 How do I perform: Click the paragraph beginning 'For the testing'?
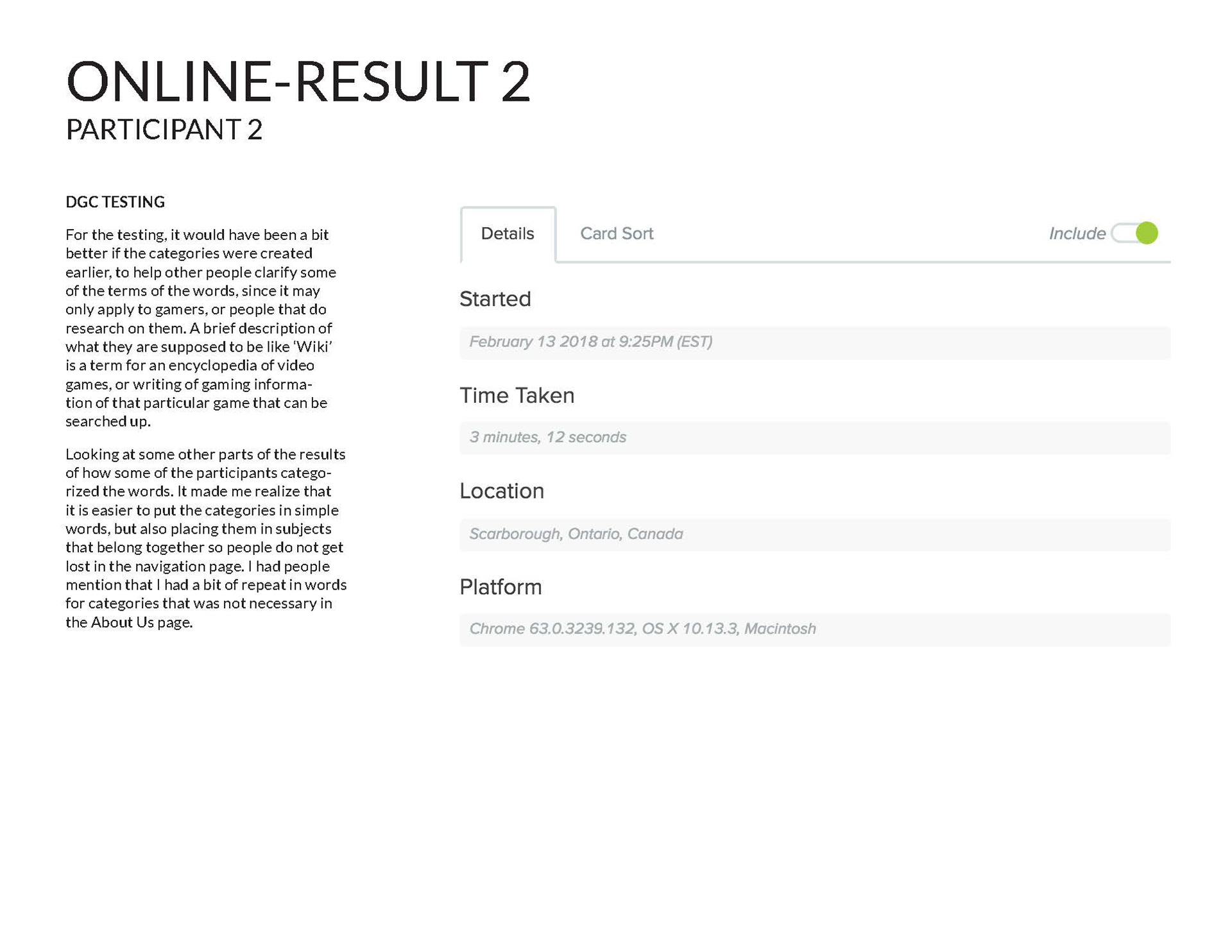coord(201,328)
